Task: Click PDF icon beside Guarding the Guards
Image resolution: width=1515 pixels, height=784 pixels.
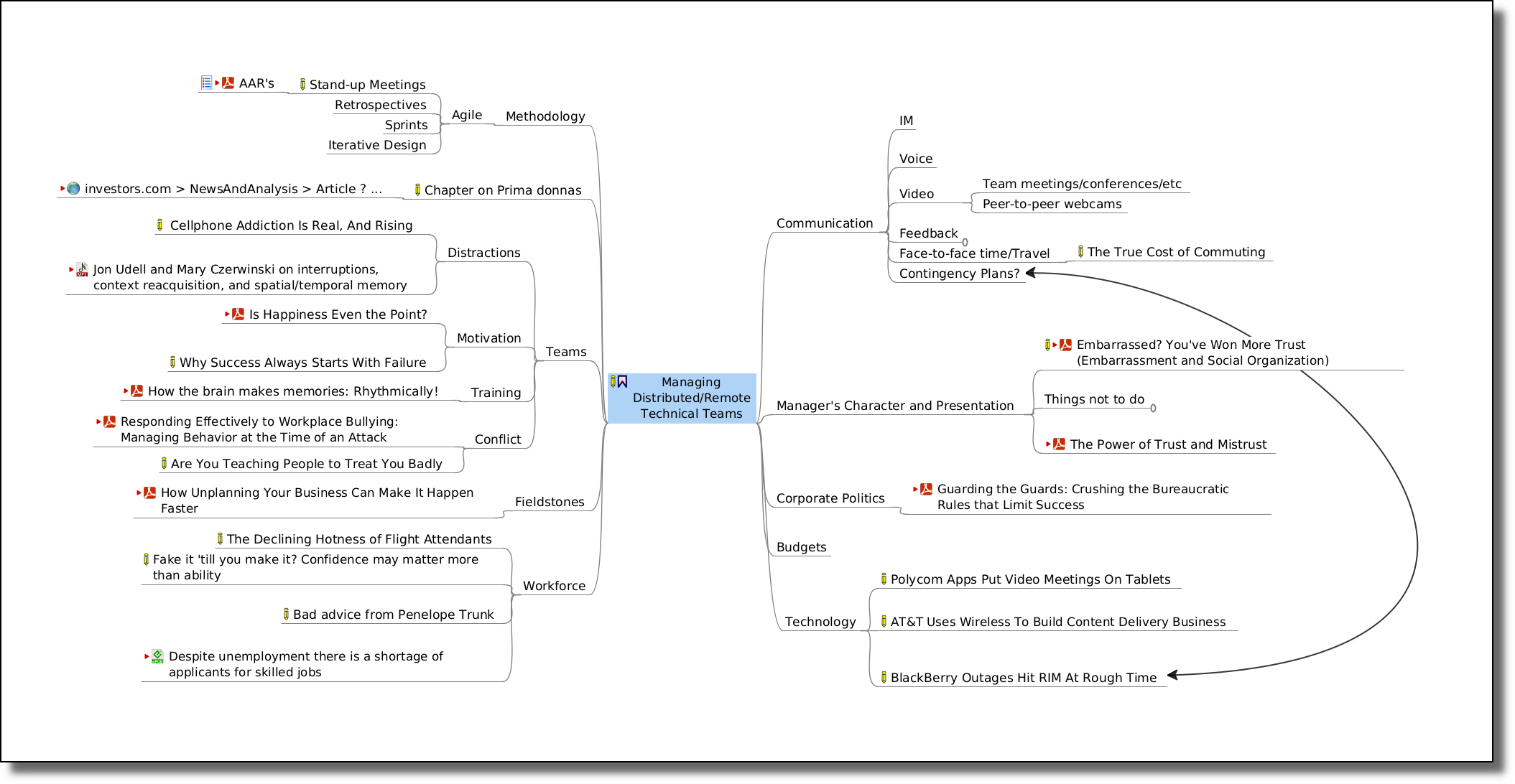Action: (x=926, y=490)
